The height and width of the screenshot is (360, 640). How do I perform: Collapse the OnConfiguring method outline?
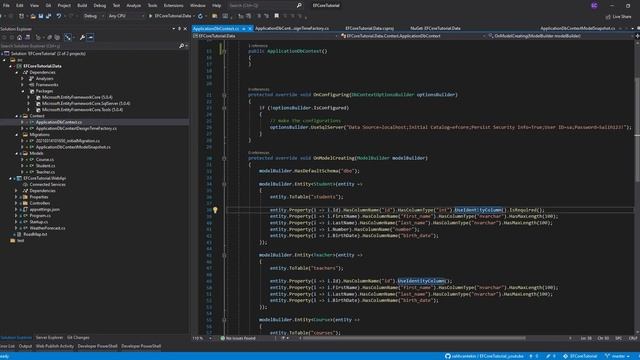(224, 95)
